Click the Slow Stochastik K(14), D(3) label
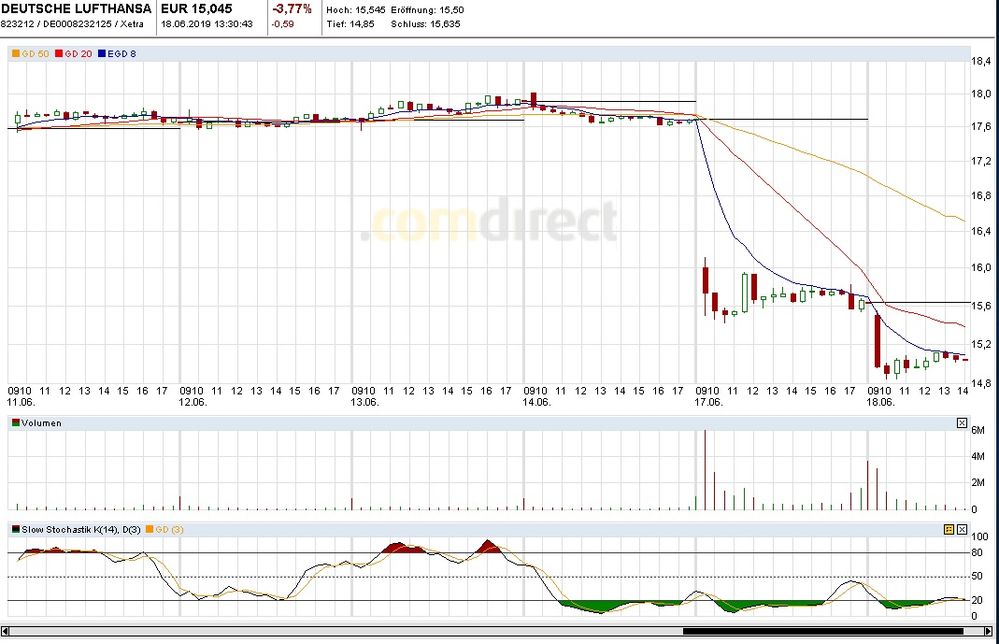Viewport: 999px width, 644px height. coord(81,529)
